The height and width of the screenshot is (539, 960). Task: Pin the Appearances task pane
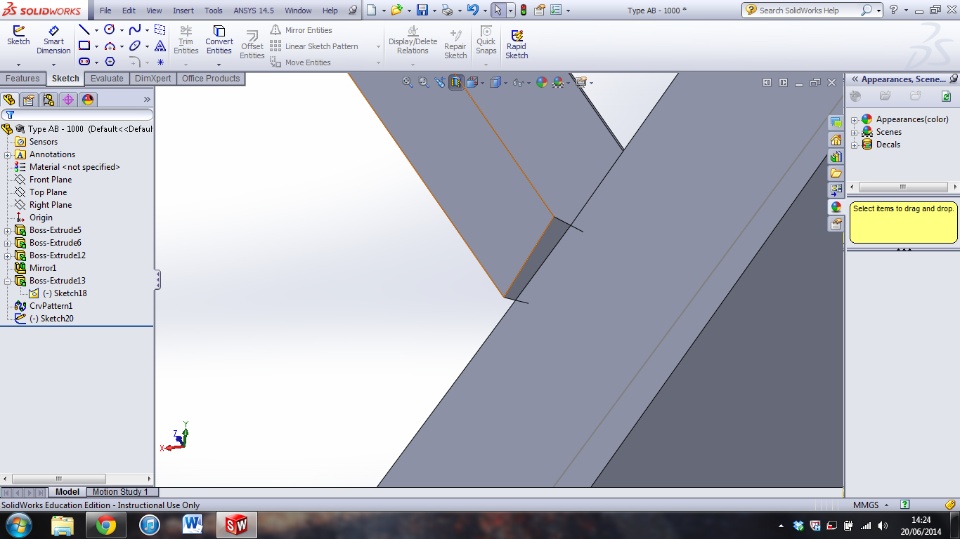point(954,79)
